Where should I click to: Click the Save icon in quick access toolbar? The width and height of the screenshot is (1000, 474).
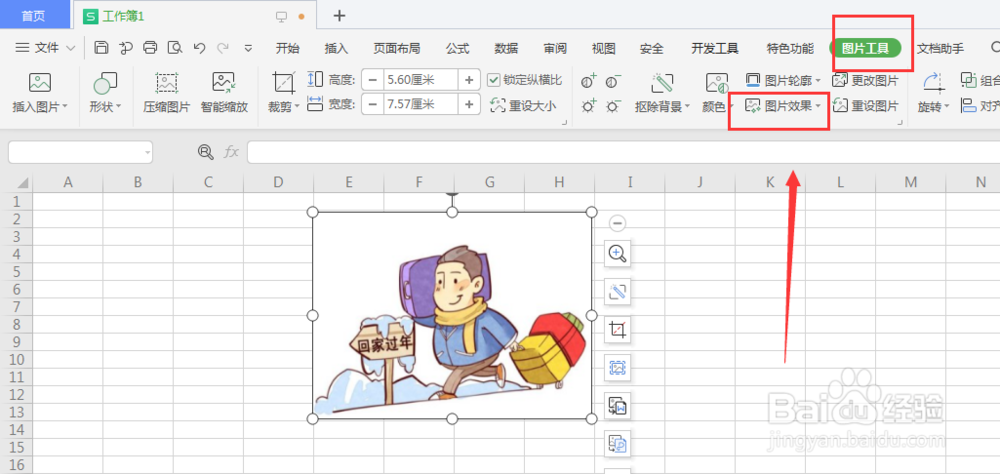101,47
